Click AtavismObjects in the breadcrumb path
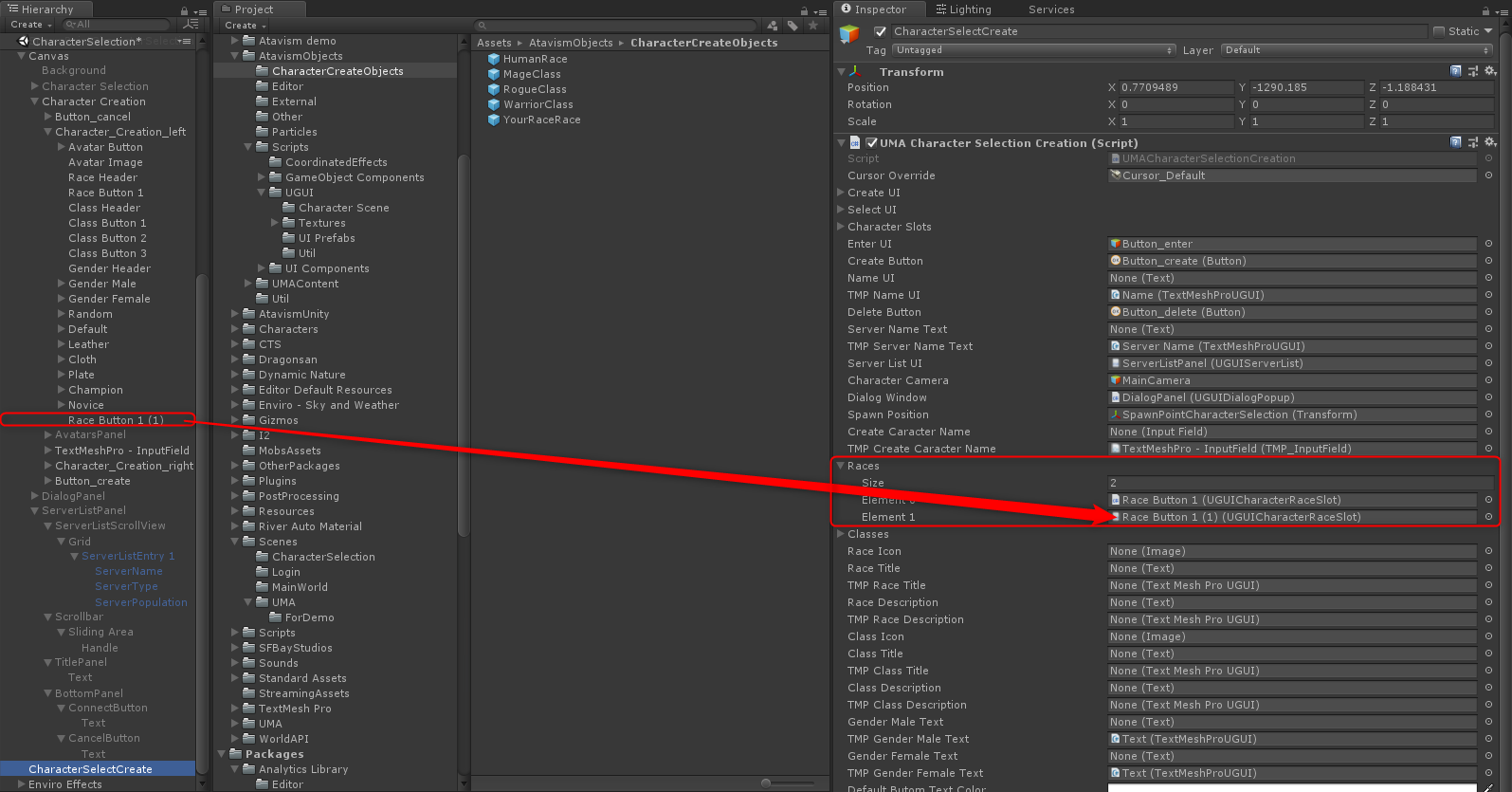 click(571, 43)
